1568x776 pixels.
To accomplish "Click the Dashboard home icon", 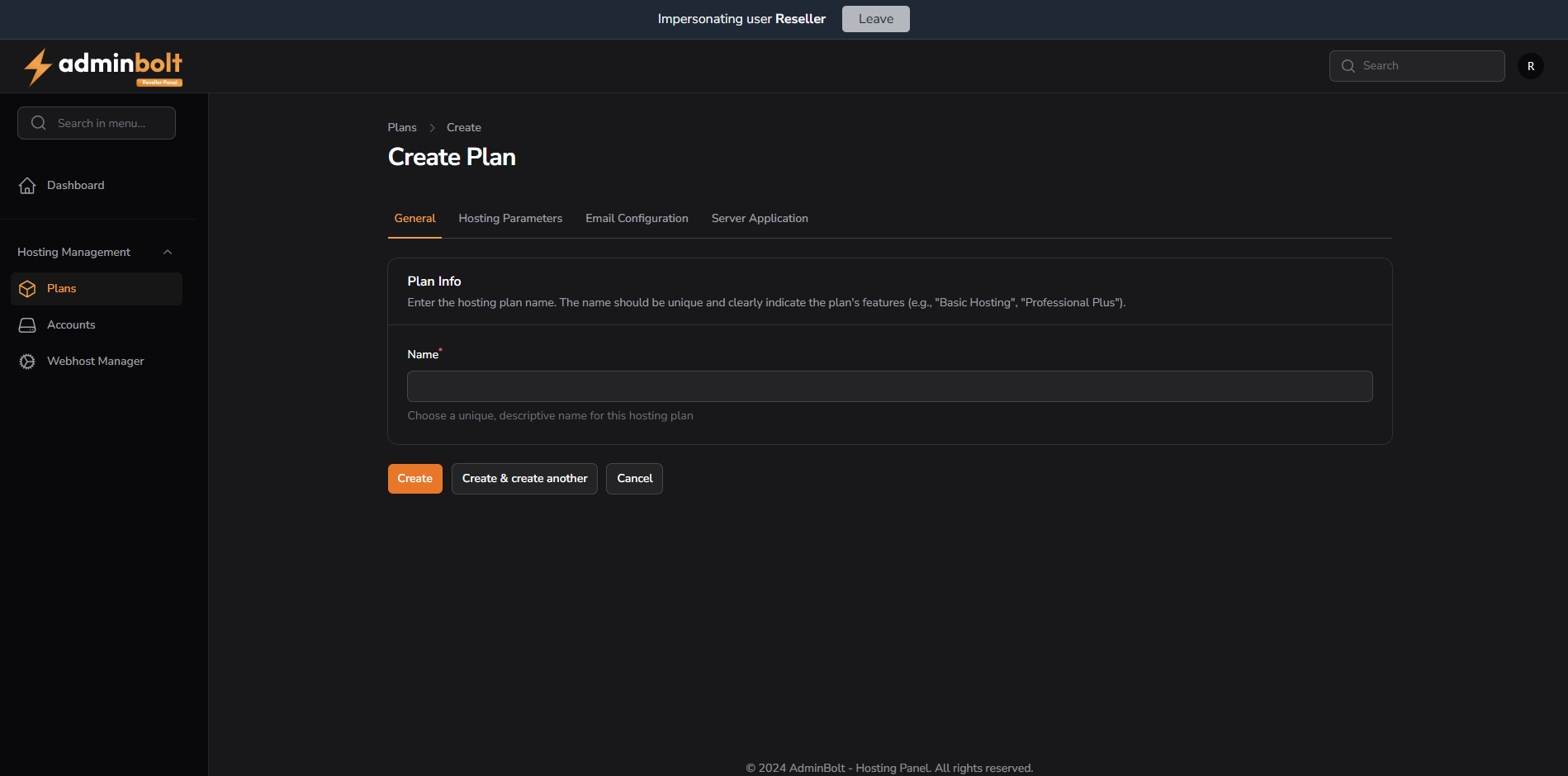I will click(x=27, y=186).
